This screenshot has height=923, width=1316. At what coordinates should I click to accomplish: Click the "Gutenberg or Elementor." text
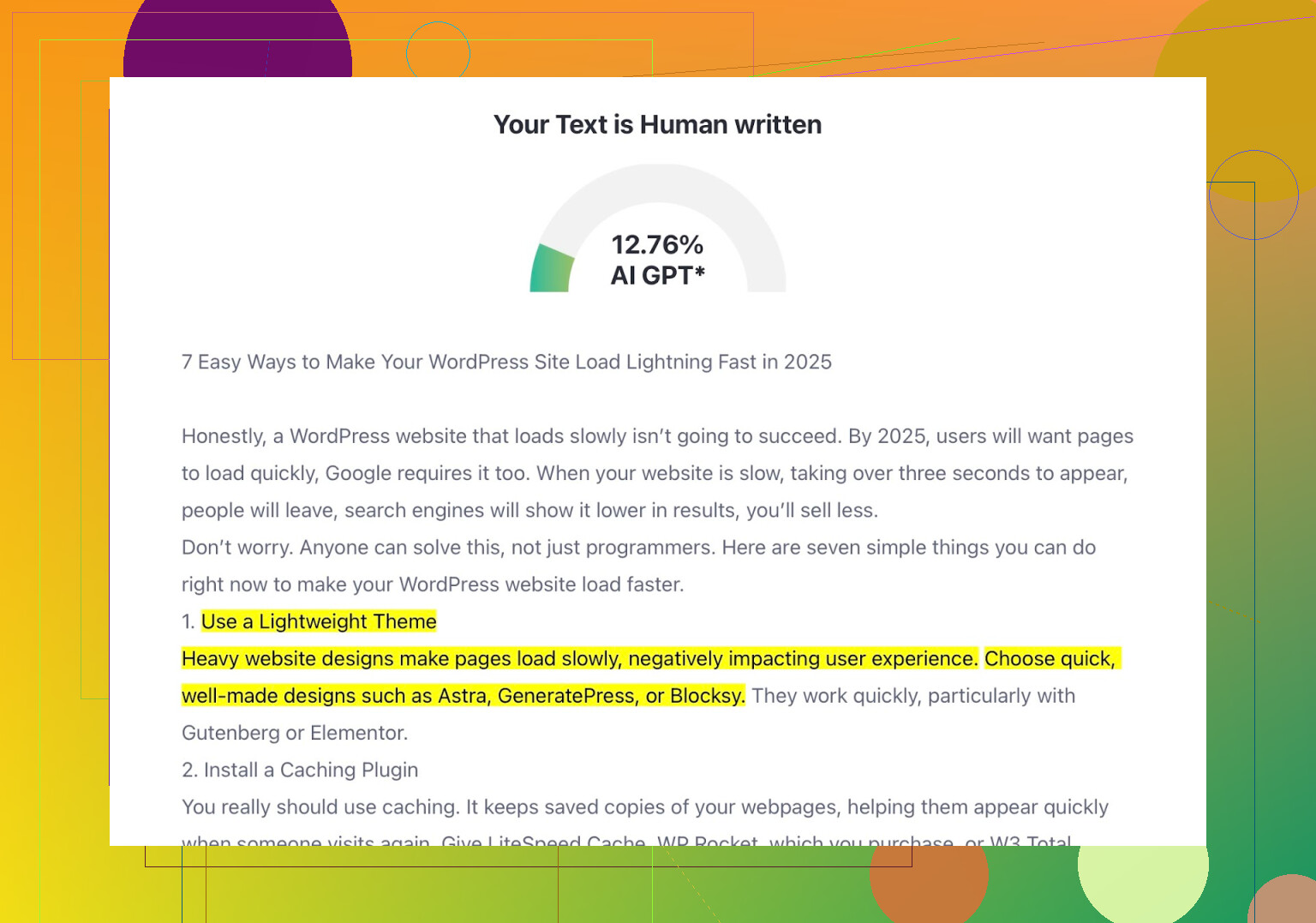pyautogui.click(x=295, y=734)
